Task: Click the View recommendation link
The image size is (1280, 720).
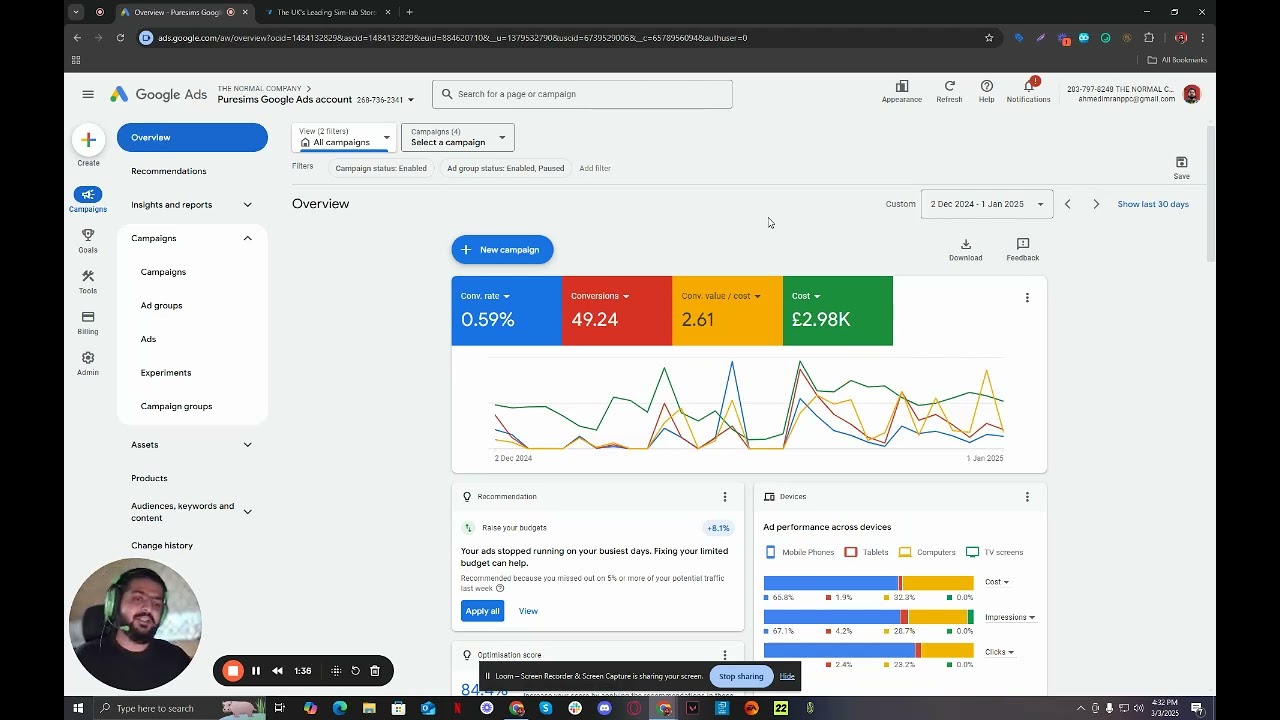Action: click(x=528, y=611)
